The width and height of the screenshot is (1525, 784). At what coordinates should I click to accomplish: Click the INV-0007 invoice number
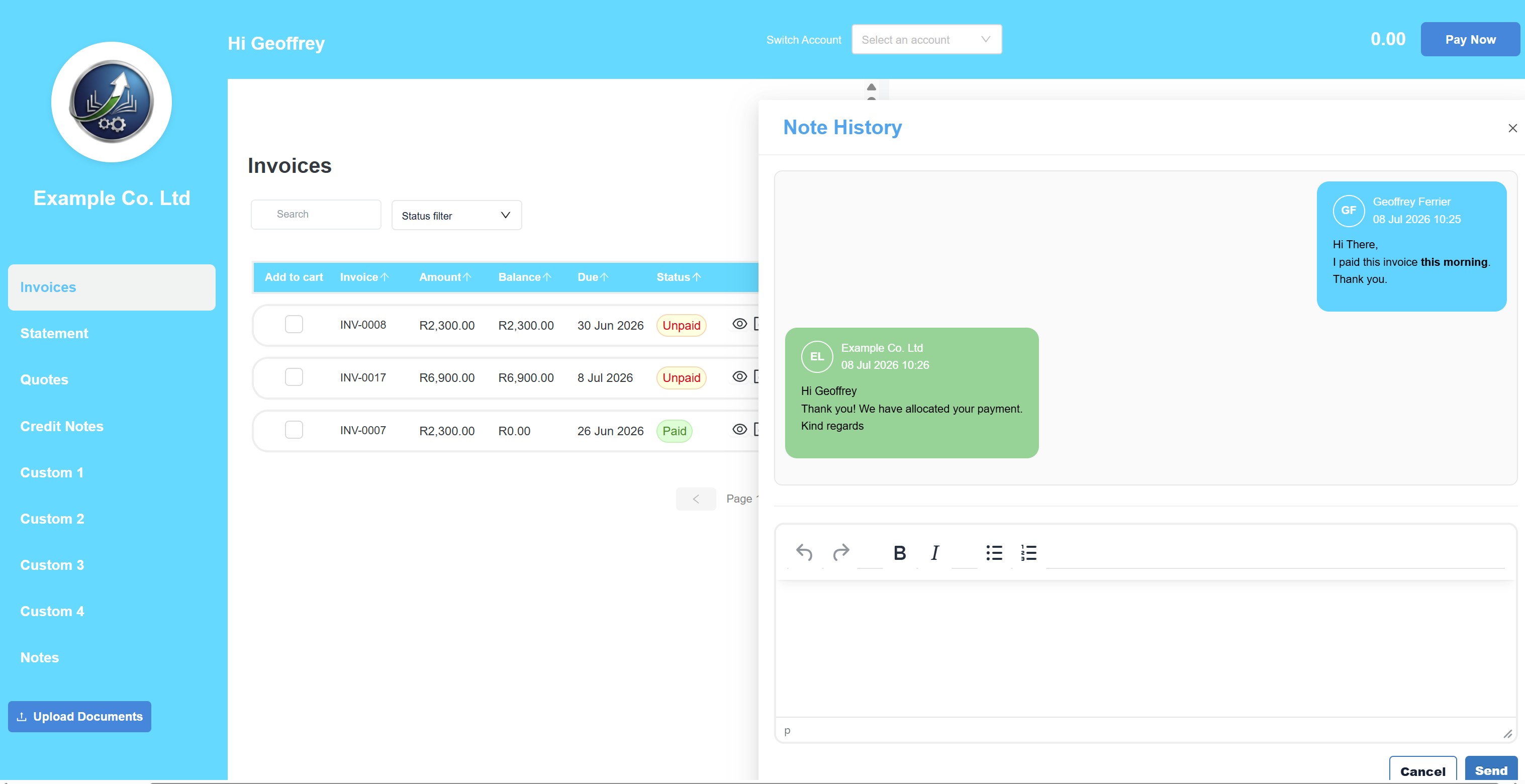click(x=363, y=430)
